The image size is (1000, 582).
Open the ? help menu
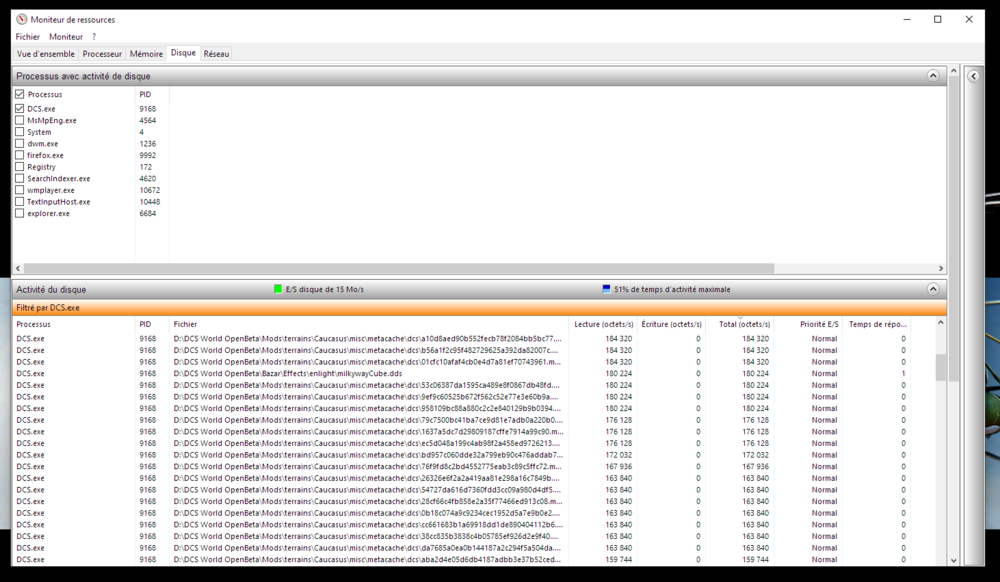[94, 37]
